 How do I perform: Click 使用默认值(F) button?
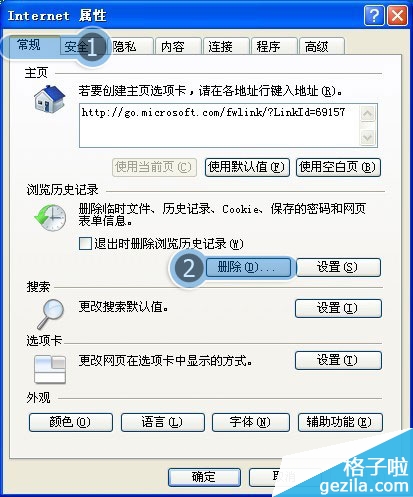coord(247,167)
